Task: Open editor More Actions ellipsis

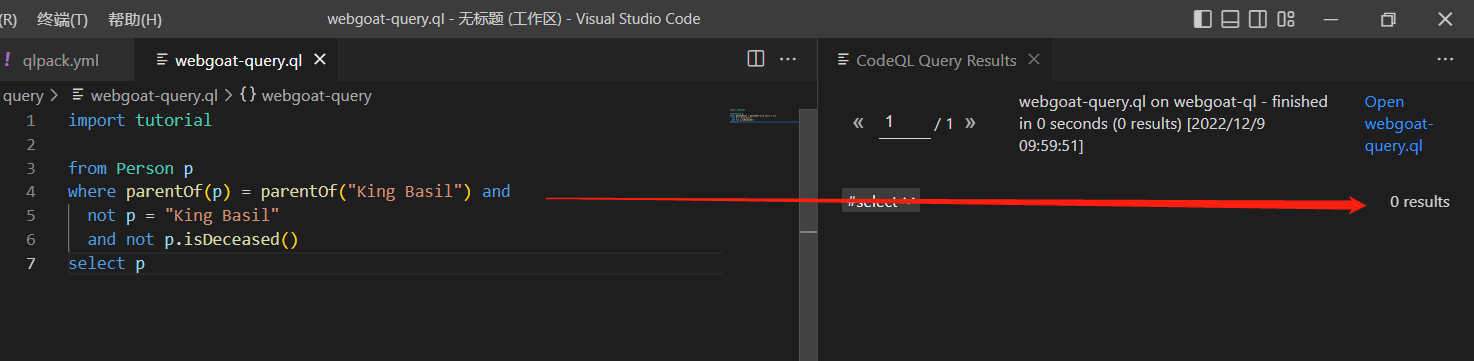Action: pos(788,59)
